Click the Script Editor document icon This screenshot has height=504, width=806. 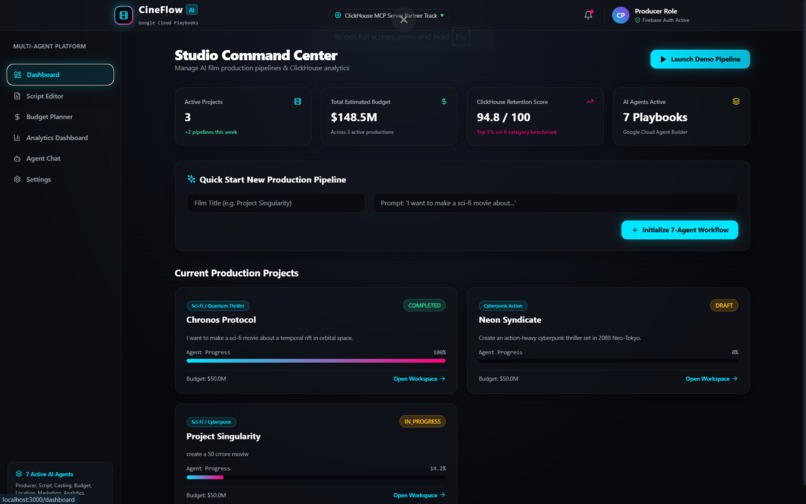pos(17,96)
